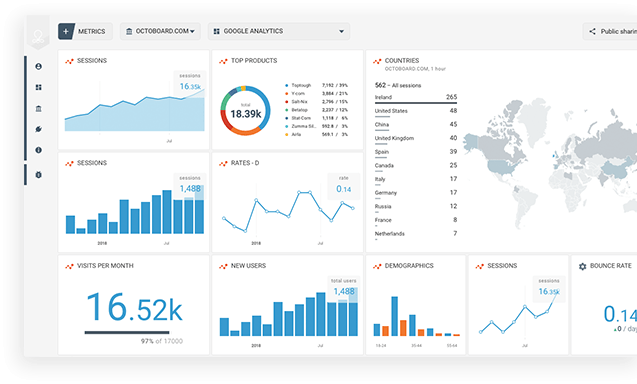
Task: Click the 97% of 17000 goal text
Action: click(162, 341)
